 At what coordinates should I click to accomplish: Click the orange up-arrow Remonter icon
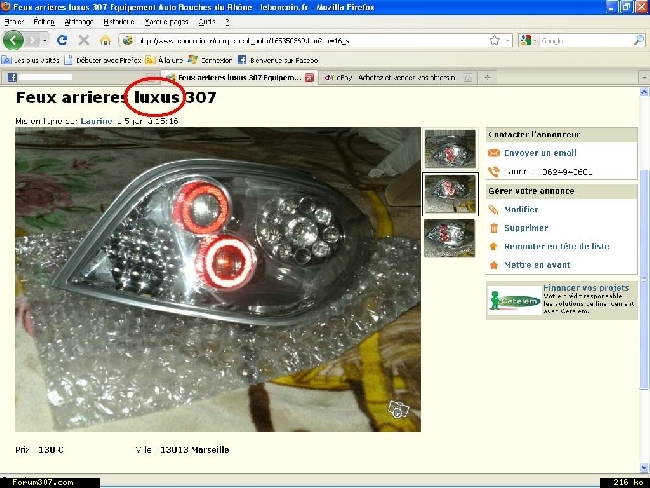[x=493, y=246]
